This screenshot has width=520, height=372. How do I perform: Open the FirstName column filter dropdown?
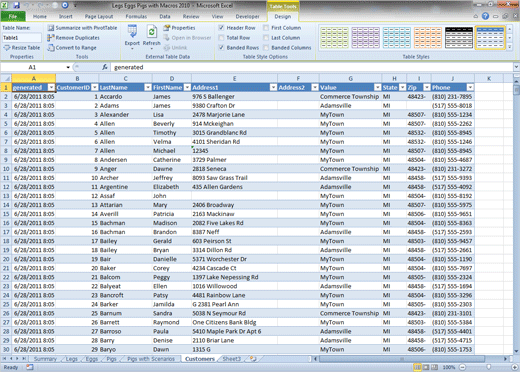187,87
